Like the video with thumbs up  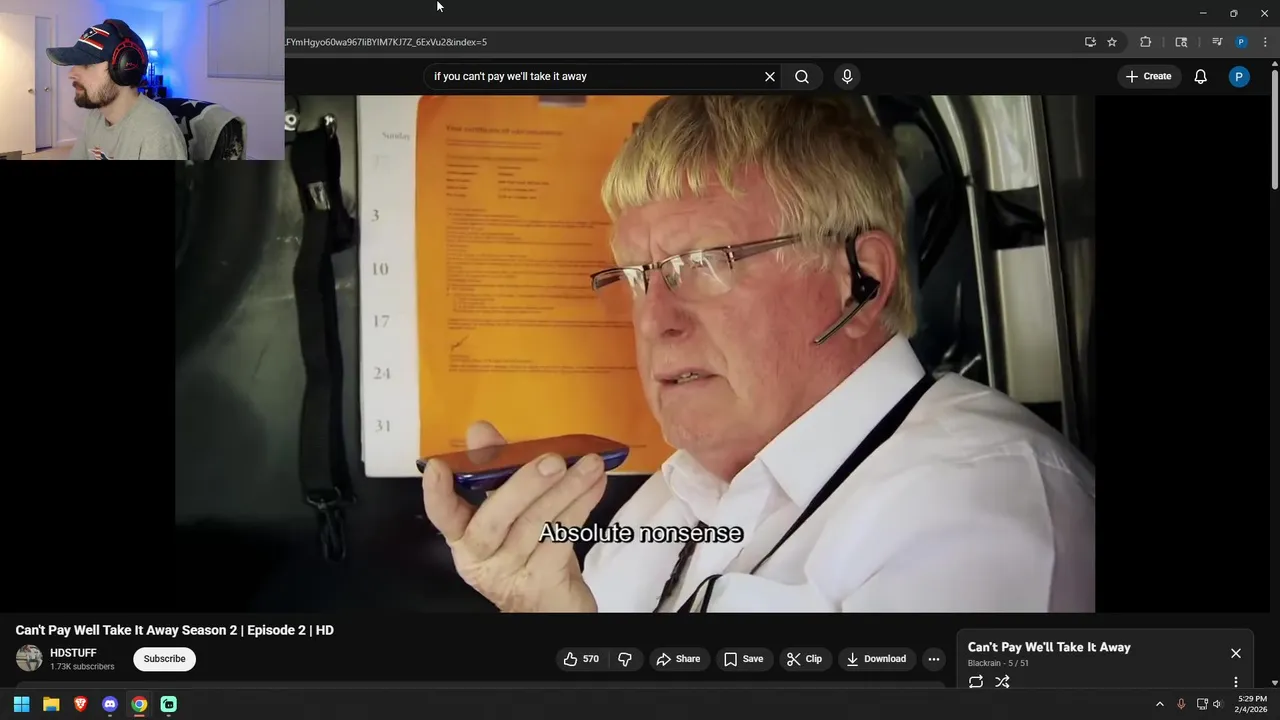click(x=581, y=659)
